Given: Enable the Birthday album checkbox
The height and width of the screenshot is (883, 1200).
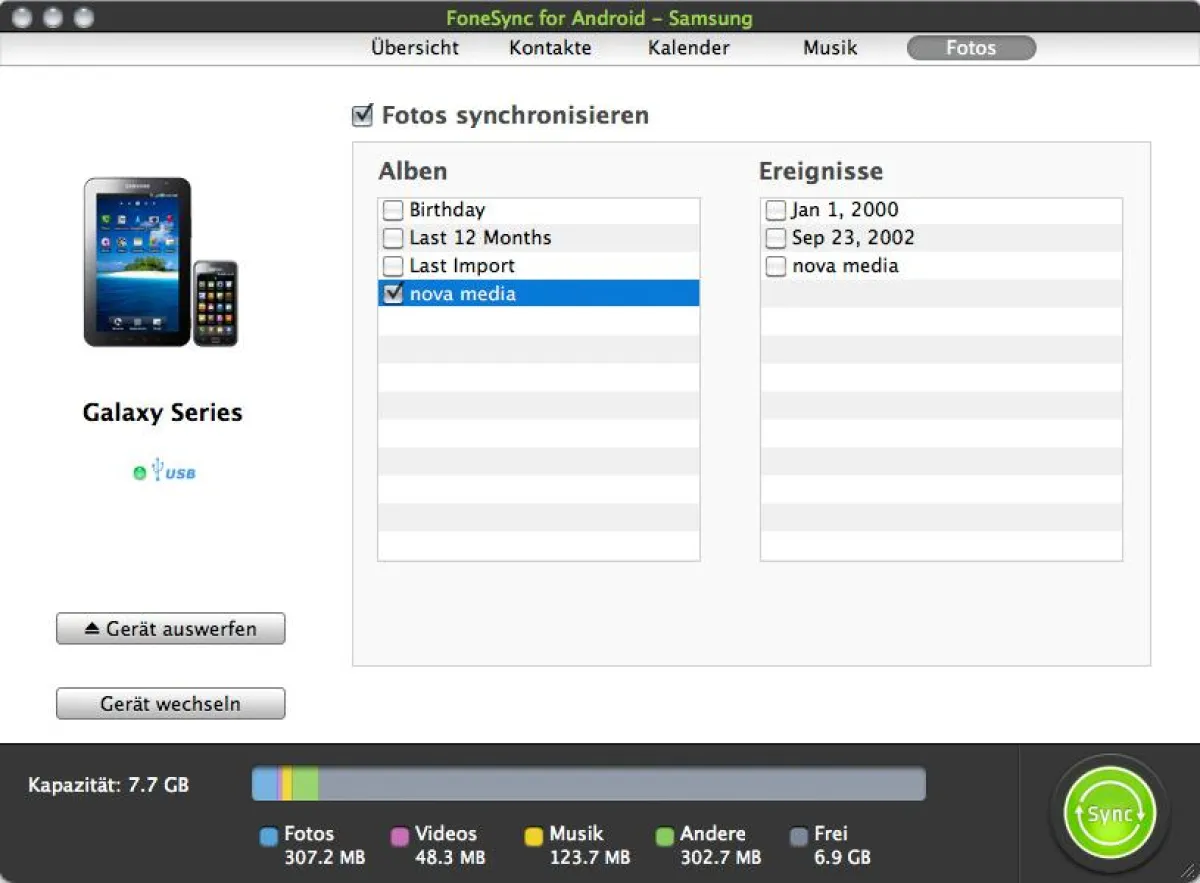Looking at the screenshot, I should [x=392, y=210].
